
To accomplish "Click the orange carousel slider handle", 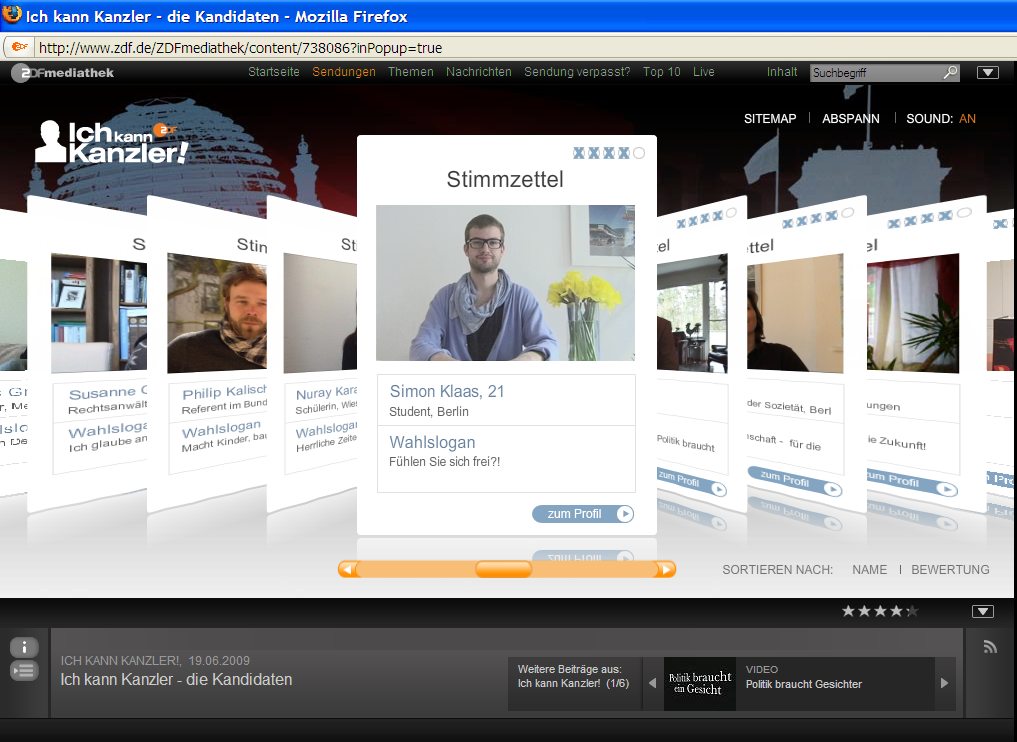I will click(503, 569).
